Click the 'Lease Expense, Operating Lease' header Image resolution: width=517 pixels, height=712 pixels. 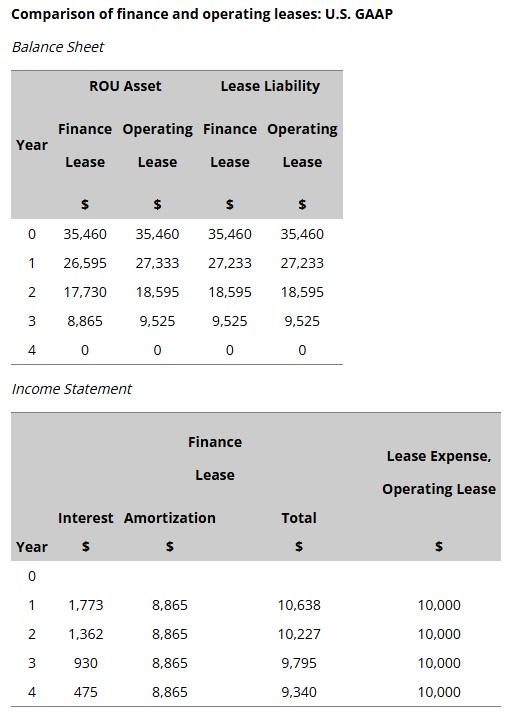[x=439, y=472]
